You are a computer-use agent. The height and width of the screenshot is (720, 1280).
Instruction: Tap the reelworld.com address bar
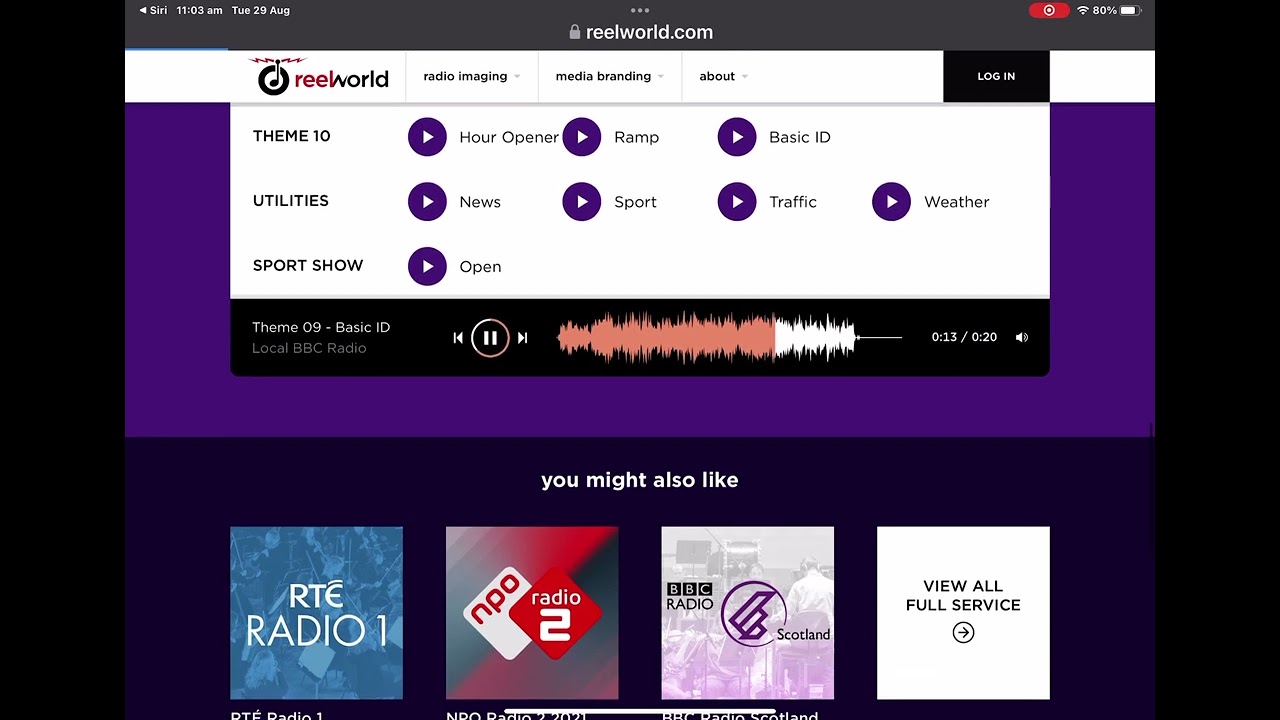coord(640,32)
